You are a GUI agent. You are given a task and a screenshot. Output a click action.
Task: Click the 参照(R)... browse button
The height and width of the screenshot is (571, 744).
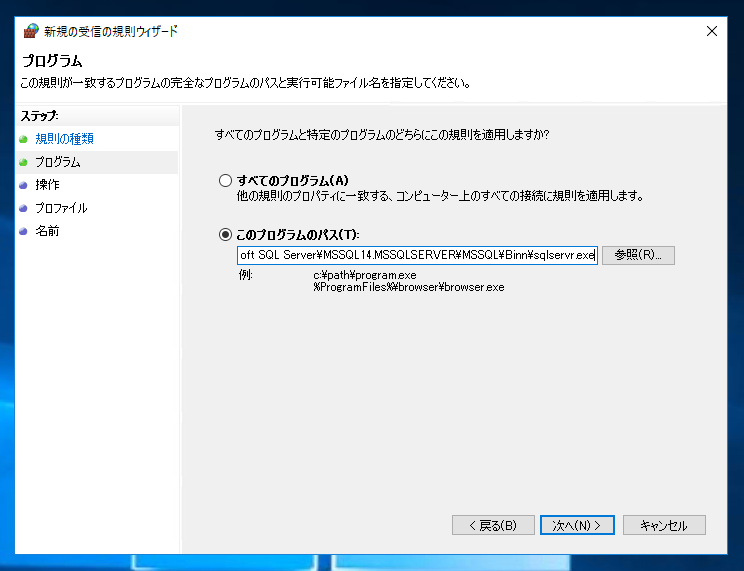click(638, 255)
